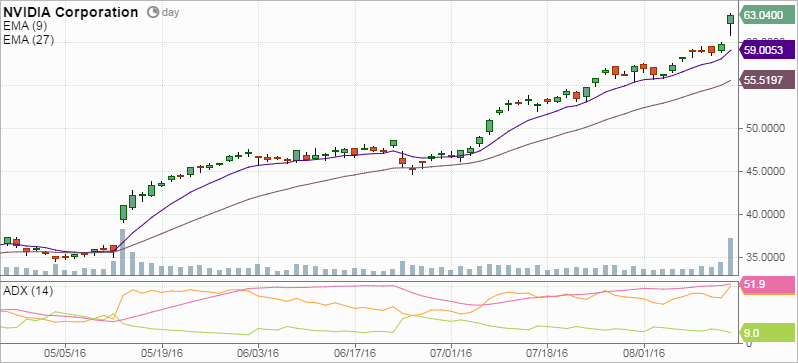
Task: Click the 07/01/16 date axis label
Action: coord(451,353)
